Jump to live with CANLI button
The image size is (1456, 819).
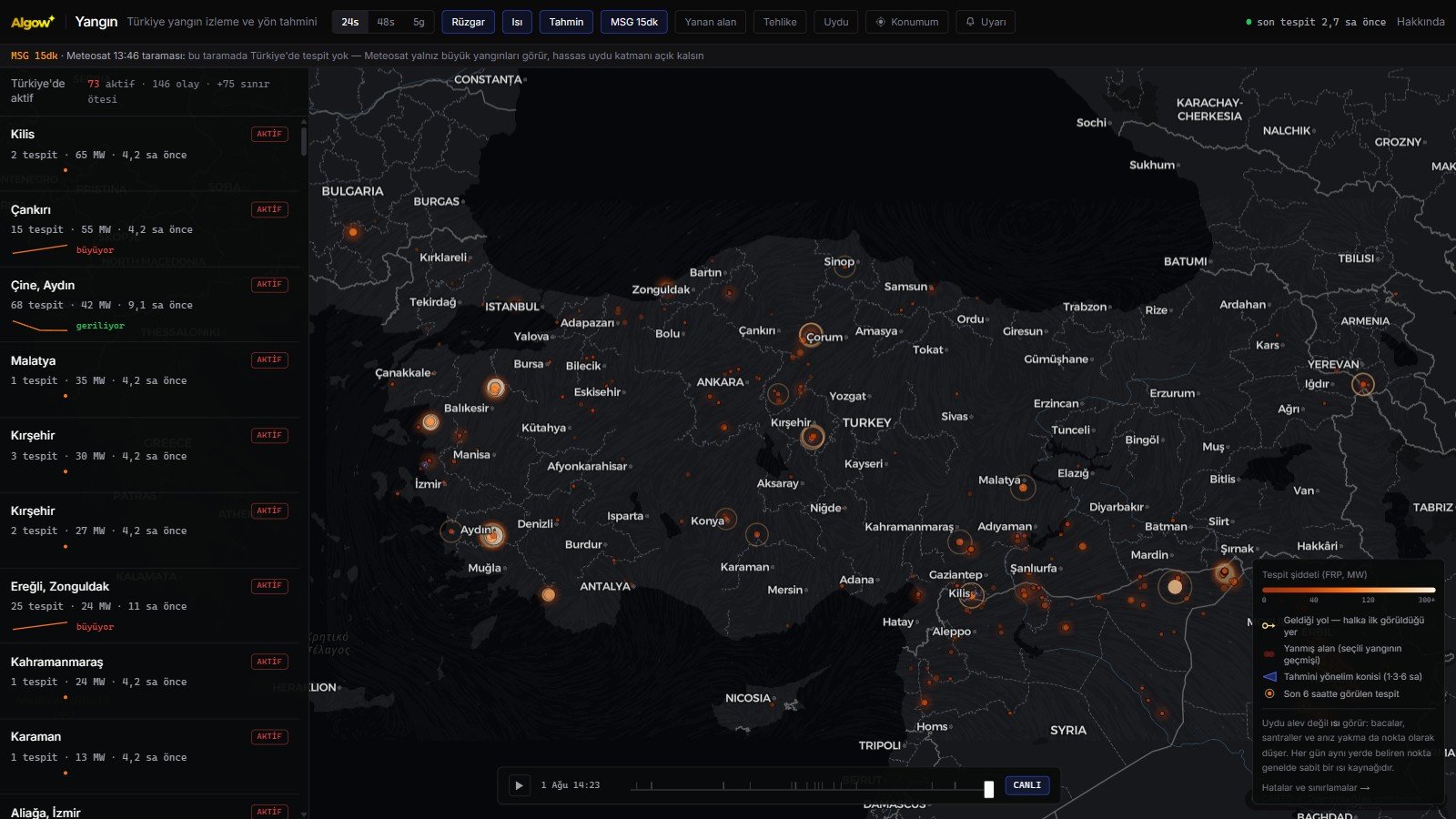click(x=1027, y=785)
